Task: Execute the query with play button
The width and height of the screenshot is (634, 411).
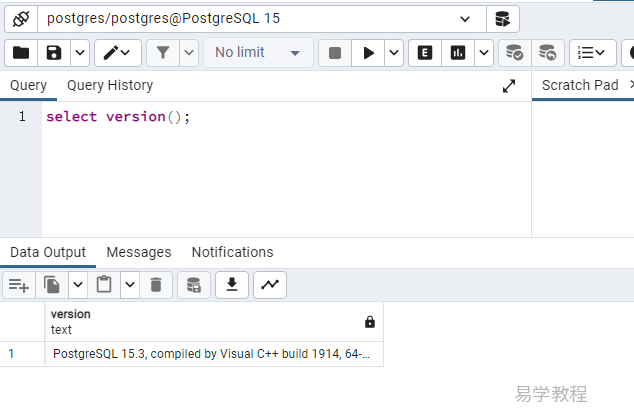Action: 368,53
